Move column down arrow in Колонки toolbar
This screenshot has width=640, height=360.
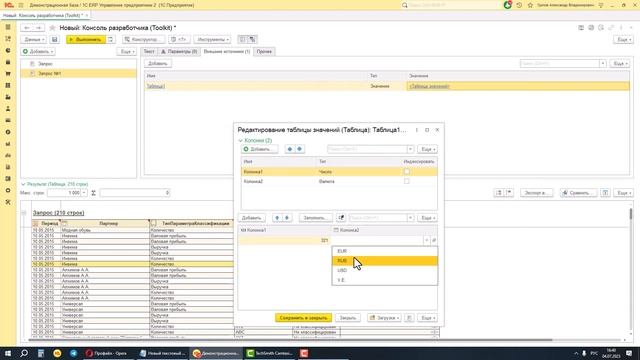[x=300, y=149]
